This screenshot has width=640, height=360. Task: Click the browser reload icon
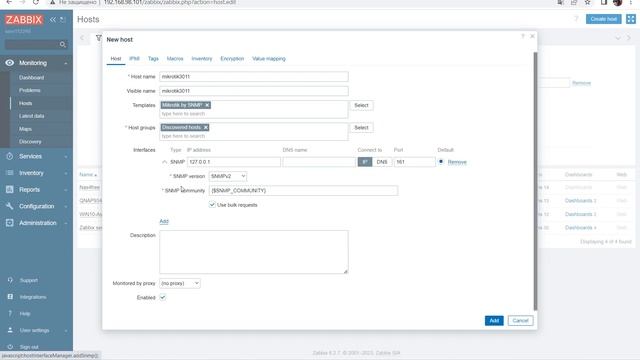pyautogui.click(x=36, y=2)
